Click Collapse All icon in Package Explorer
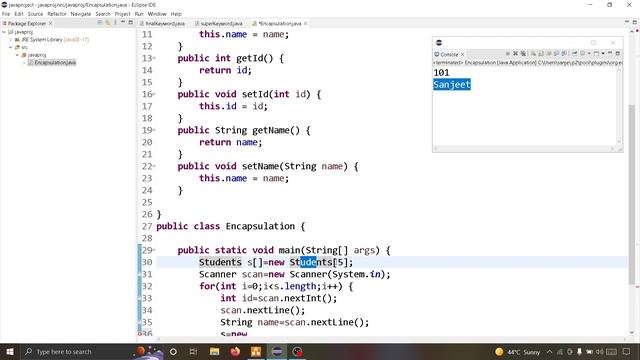The width and height of the screenshot is (640, 360). [x=100, y=23]
